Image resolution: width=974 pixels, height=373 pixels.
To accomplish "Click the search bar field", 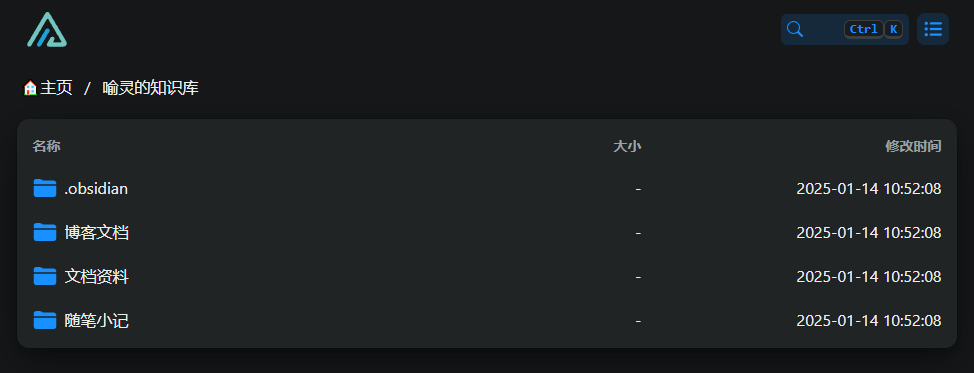I will 845,29.
